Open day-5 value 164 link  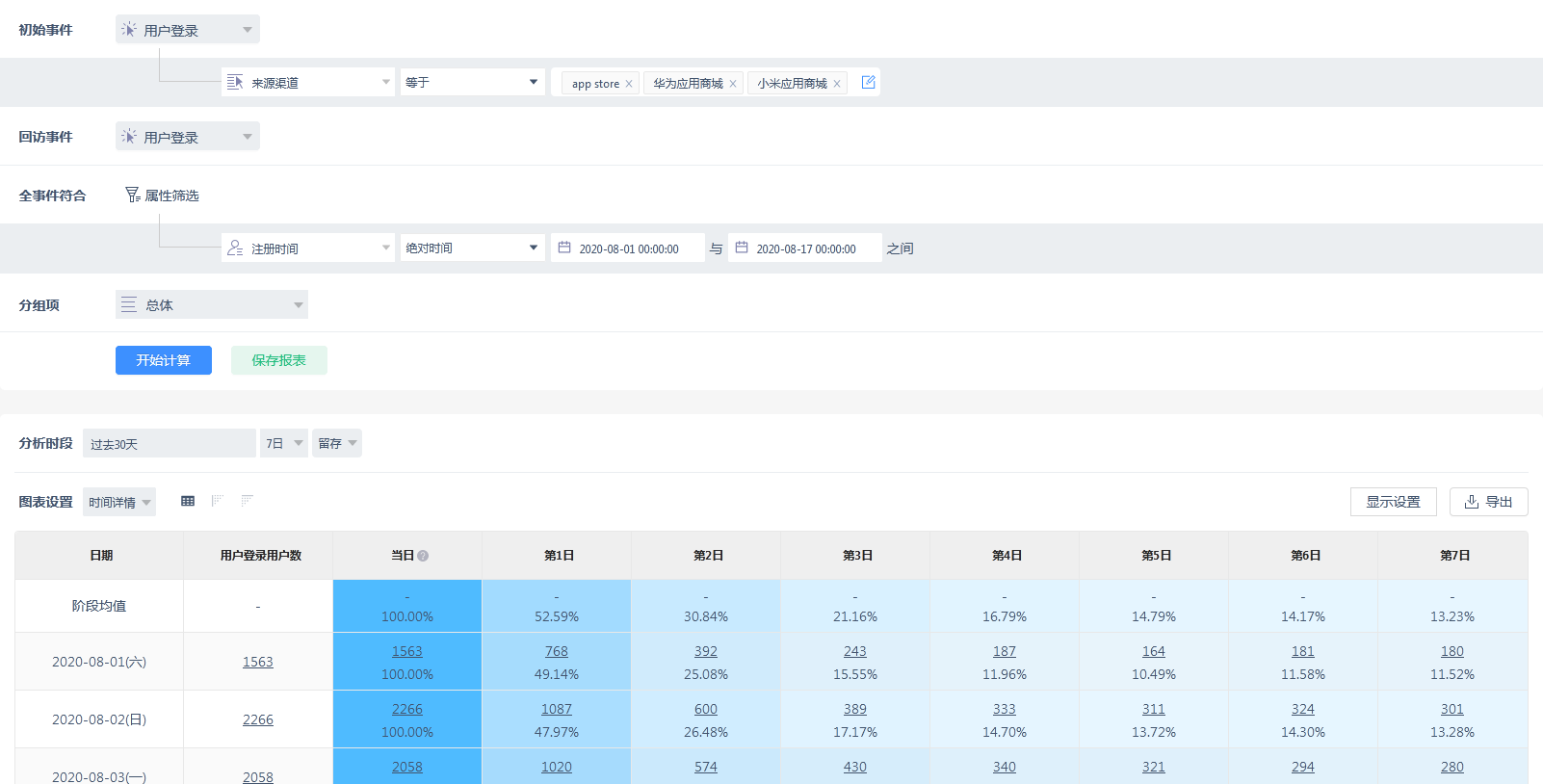tap(1154, 651)
